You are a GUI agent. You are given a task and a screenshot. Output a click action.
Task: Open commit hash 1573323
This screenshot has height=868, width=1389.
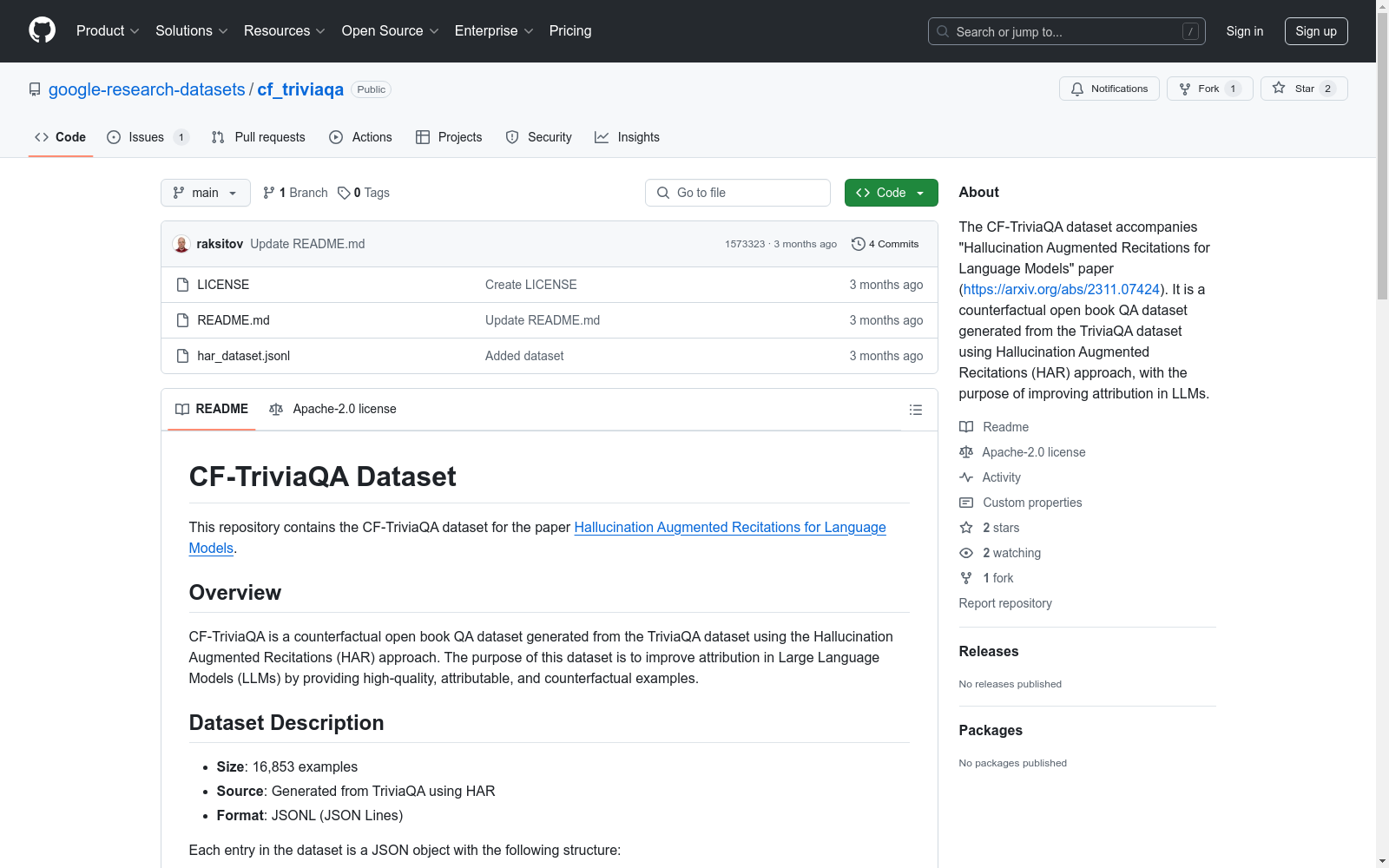click(745, 244)
